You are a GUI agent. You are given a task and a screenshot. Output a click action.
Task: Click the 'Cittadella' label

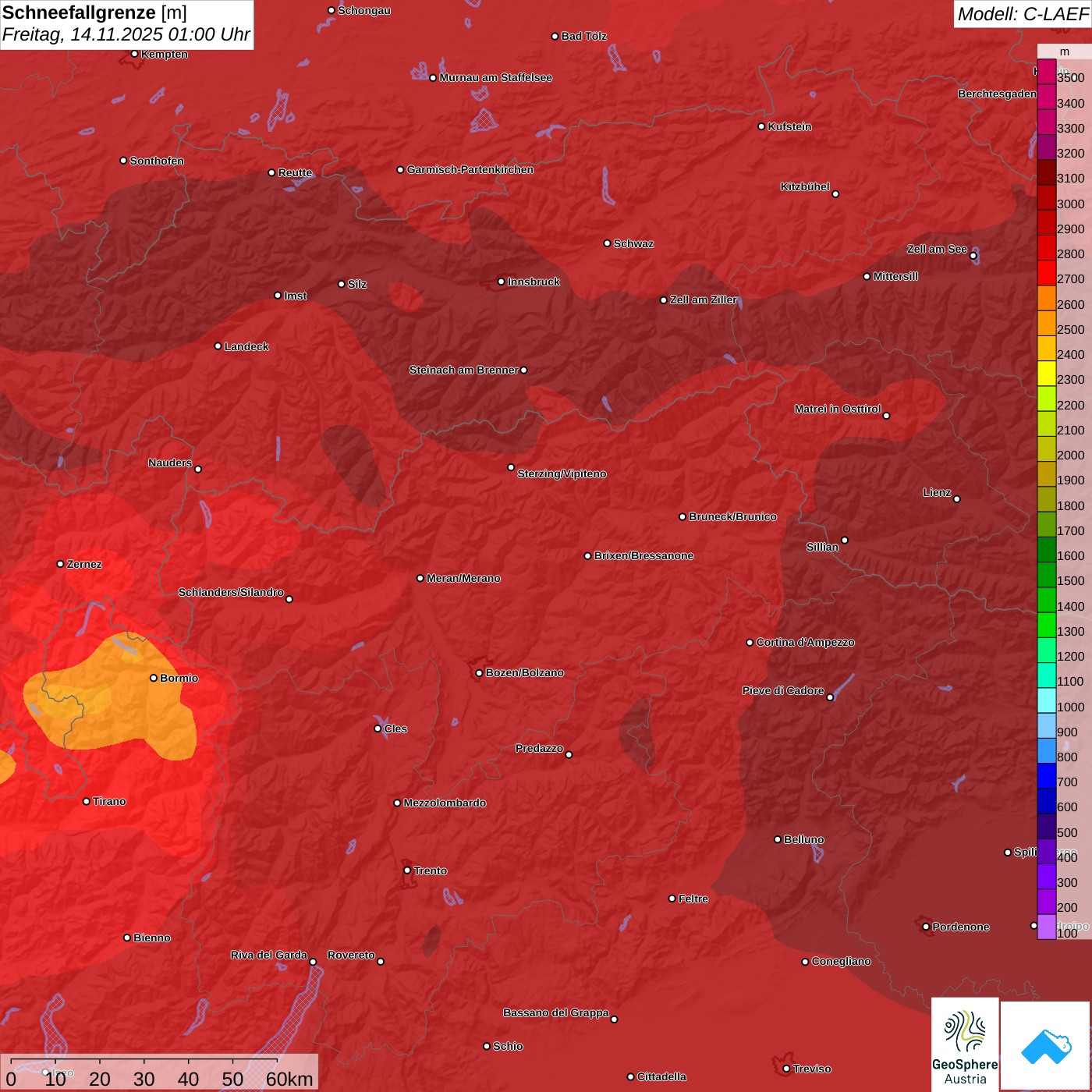pos(661,1076)
